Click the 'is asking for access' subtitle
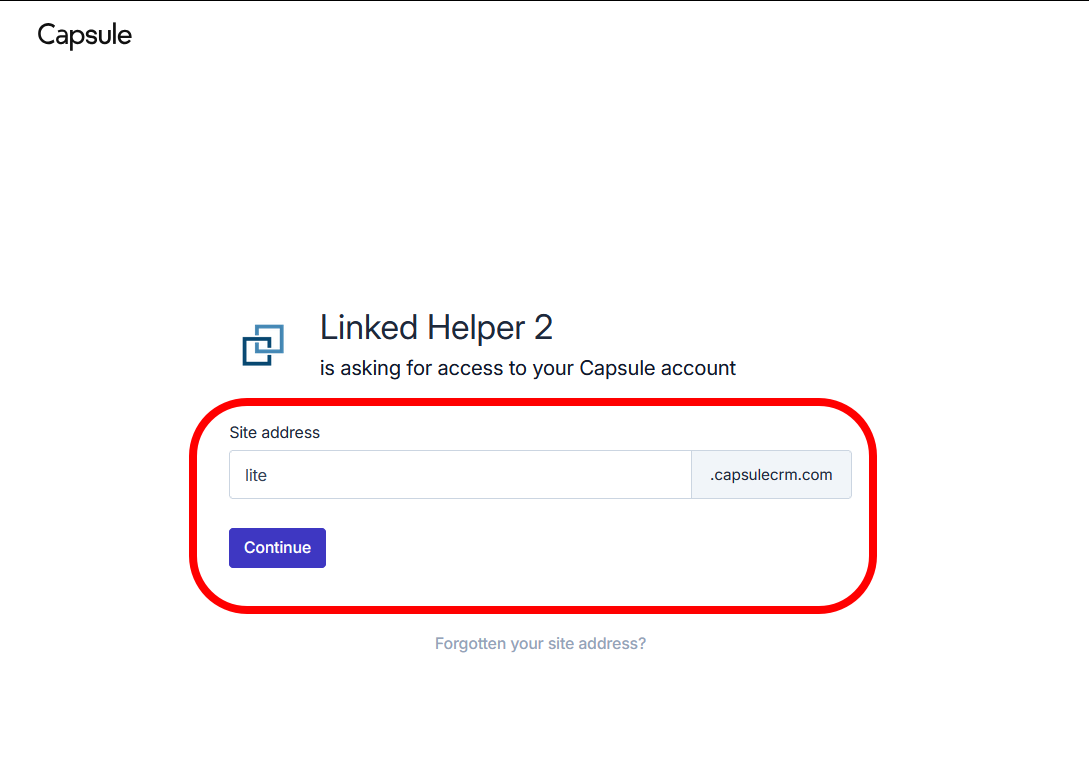This screenshot has height=772, width=1089. click(527, 368)
